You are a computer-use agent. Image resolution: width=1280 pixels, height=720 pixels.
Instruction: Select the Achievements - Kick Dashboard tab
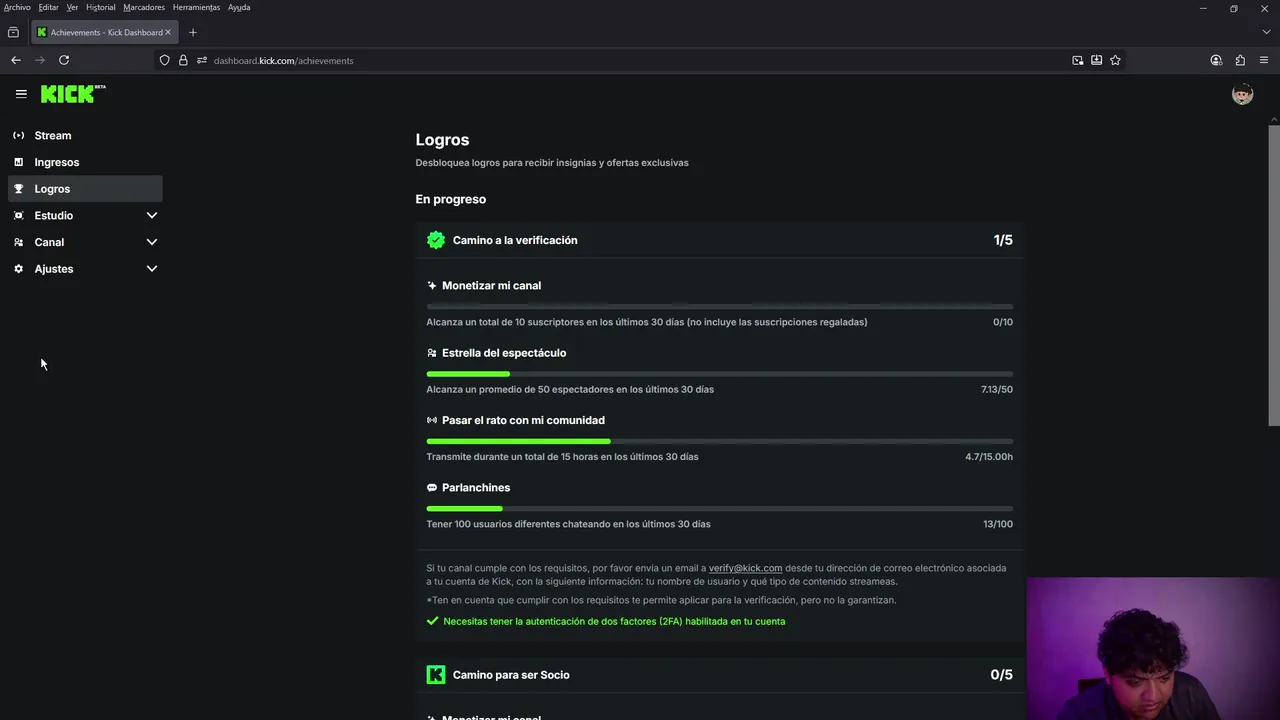click(104, 32)
